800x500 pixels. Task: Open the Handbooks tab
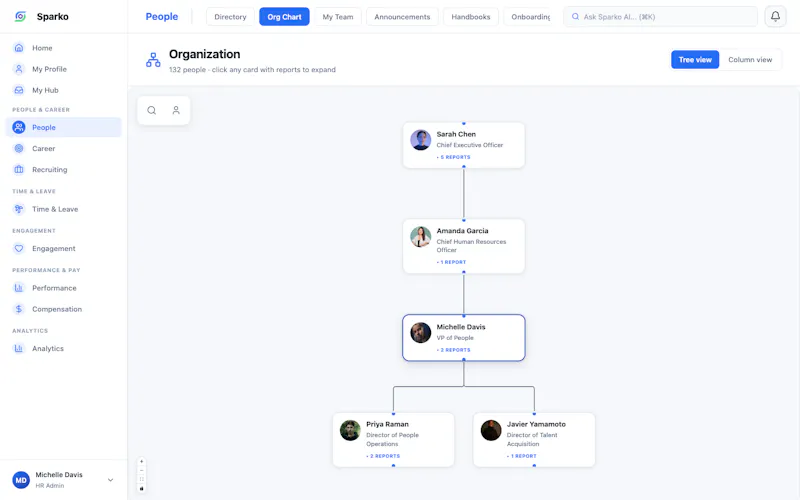click(x=470, y=17)
